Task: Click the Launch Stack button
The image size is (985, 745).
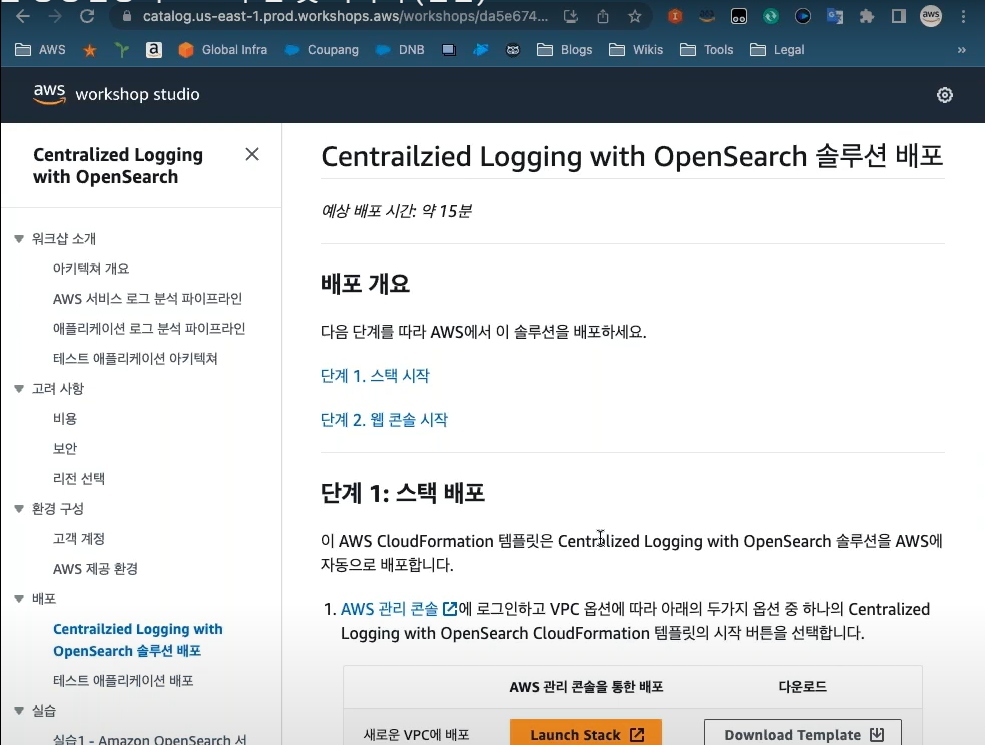Action: 586,734
